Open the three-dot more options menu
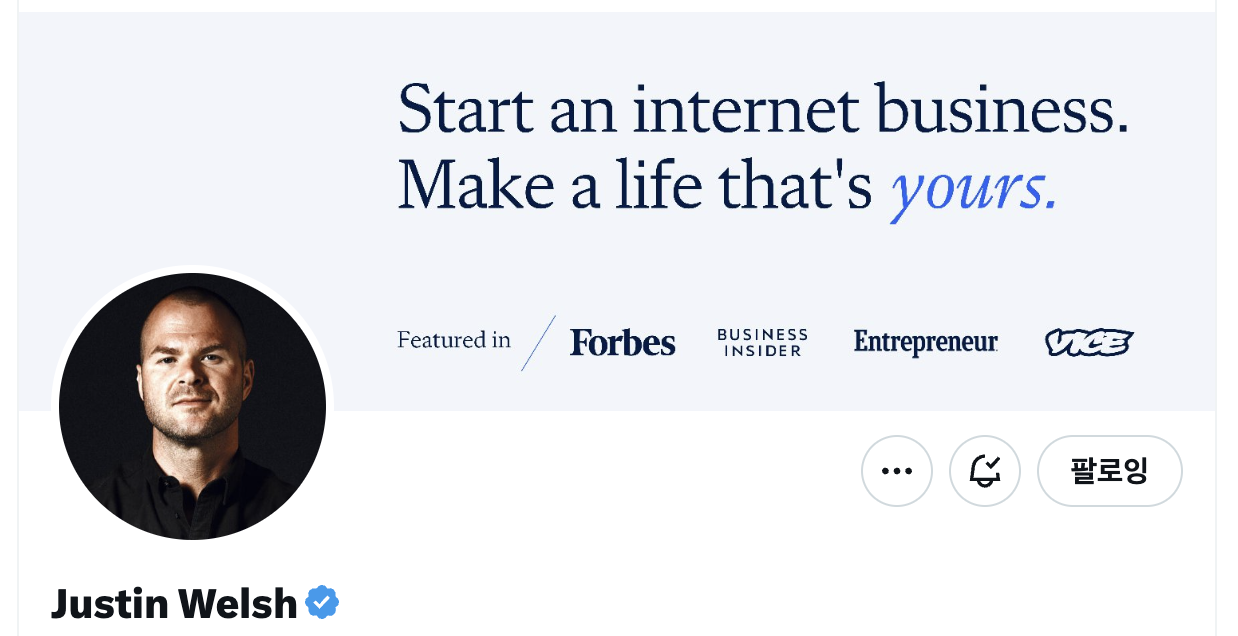Image resolution: width=1238 pixels, height=636 pixels. [896, 471]
